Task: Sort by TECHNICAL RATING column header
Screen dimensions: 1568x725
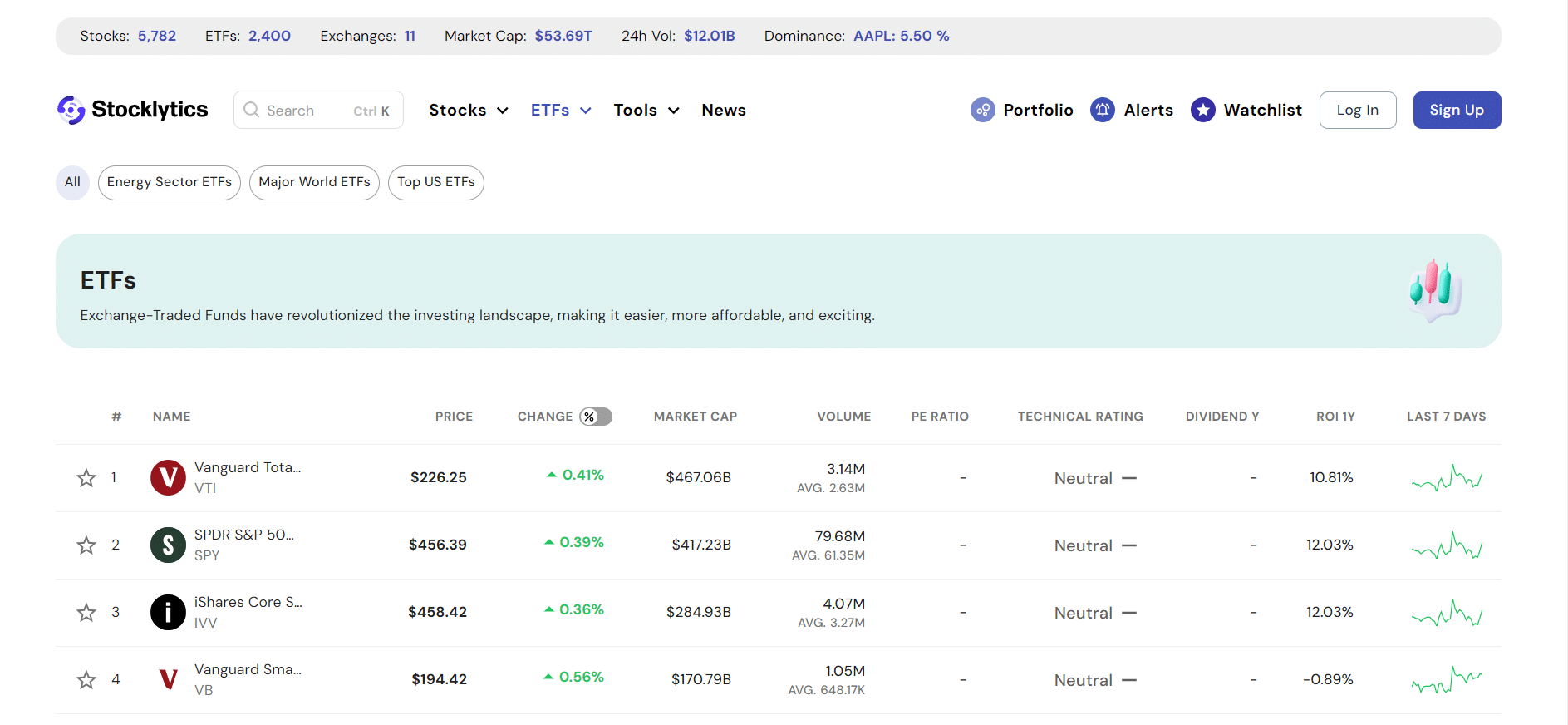Action: point(1080,417)
